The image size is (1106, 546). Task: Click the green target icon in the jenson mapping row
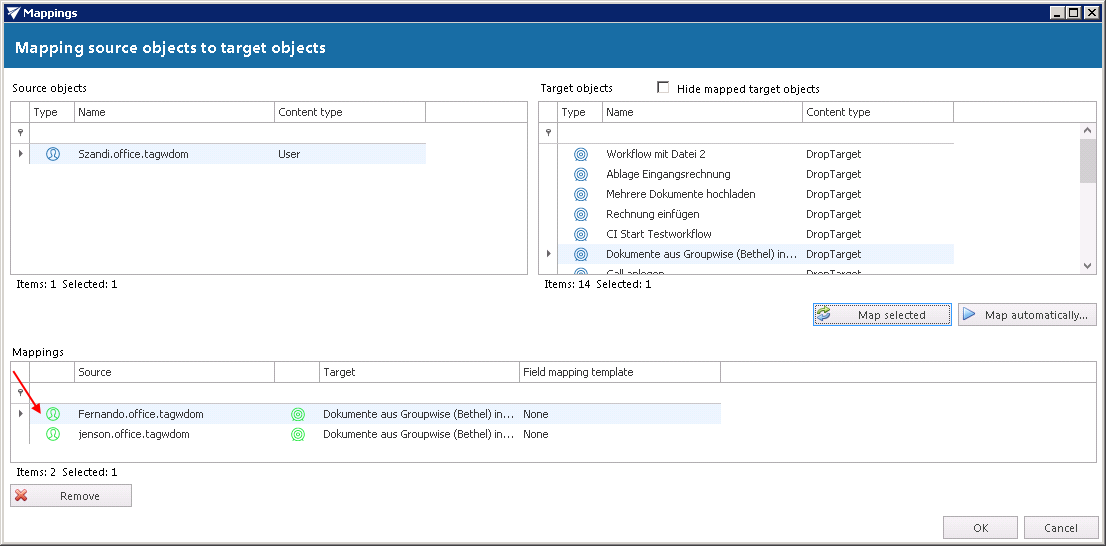[297, 434]
